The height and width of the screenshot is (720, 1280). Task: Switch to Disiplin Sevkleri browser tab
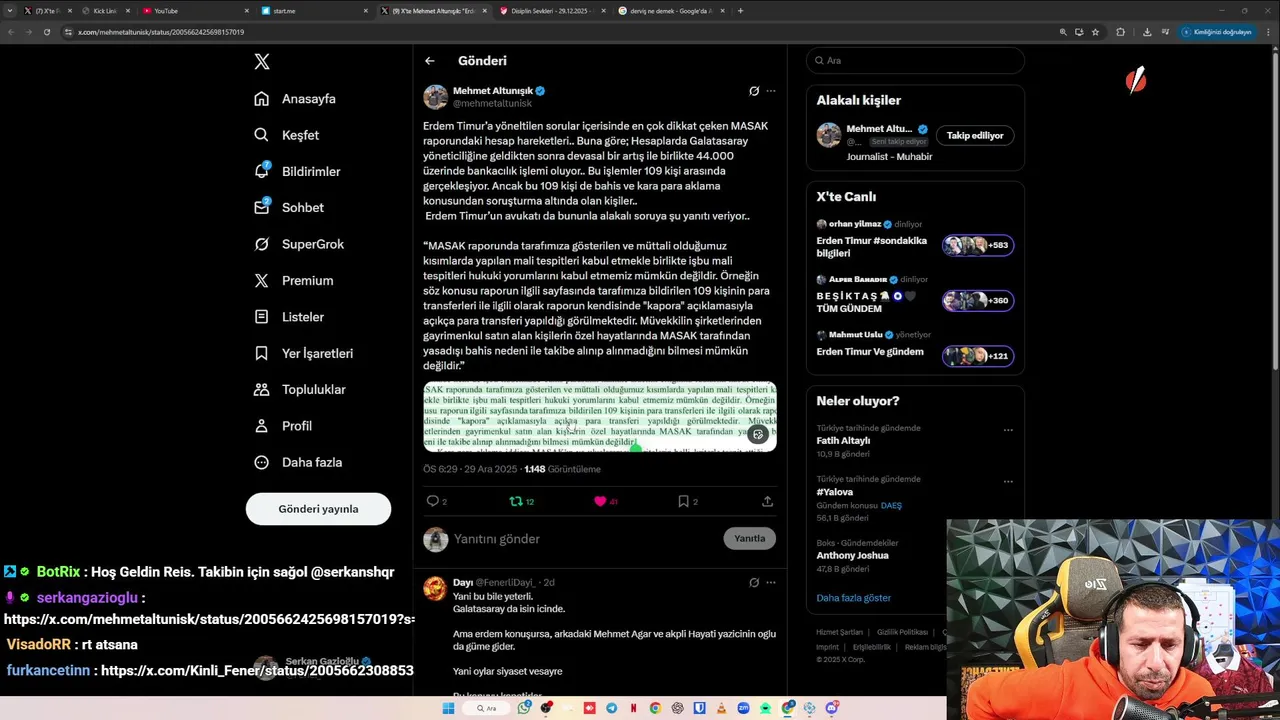click(x=553, y=11)
